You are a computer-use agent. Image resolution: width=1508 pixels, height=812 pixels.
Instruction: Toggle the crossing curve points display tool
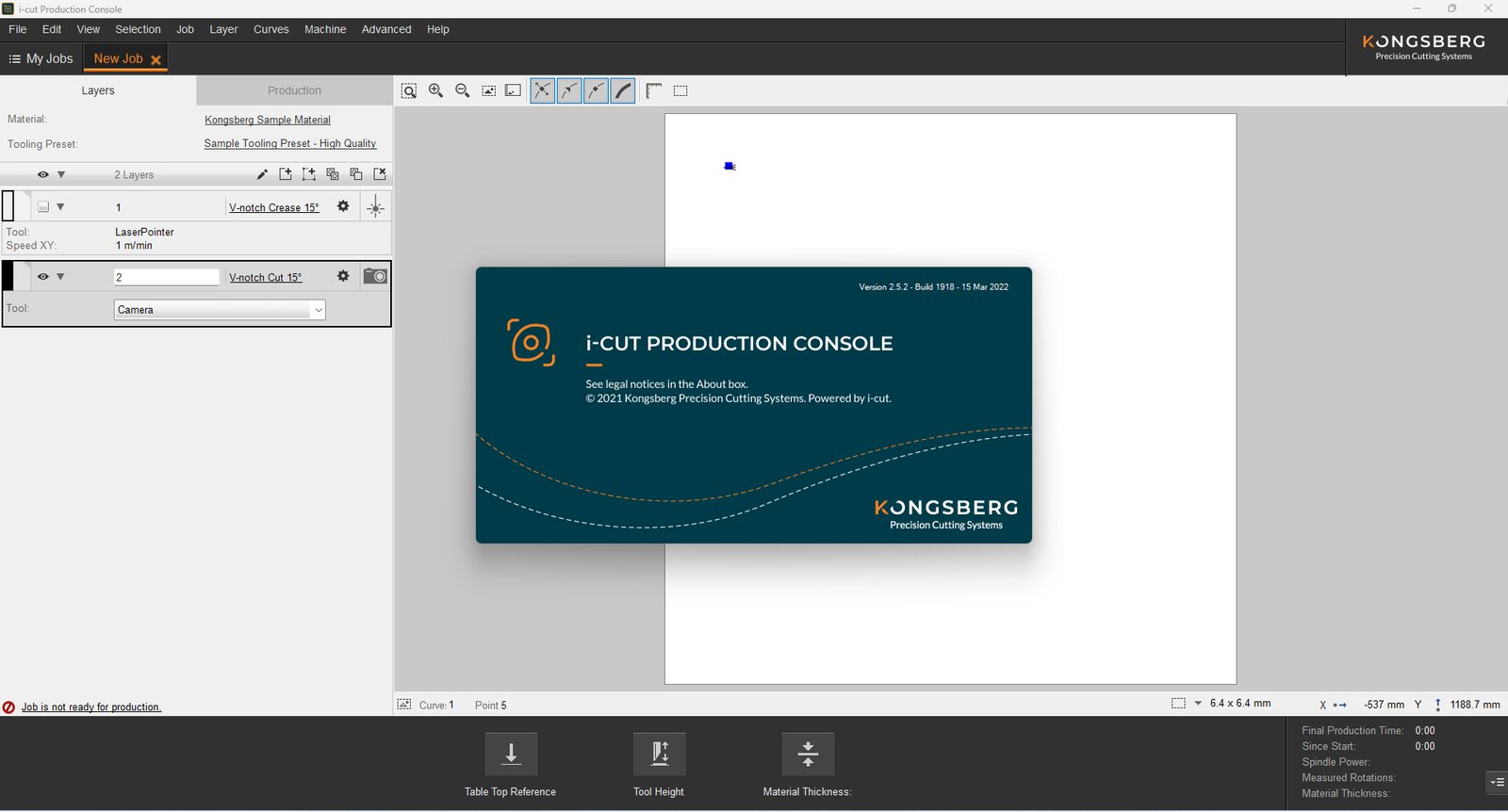pos(543,91)
